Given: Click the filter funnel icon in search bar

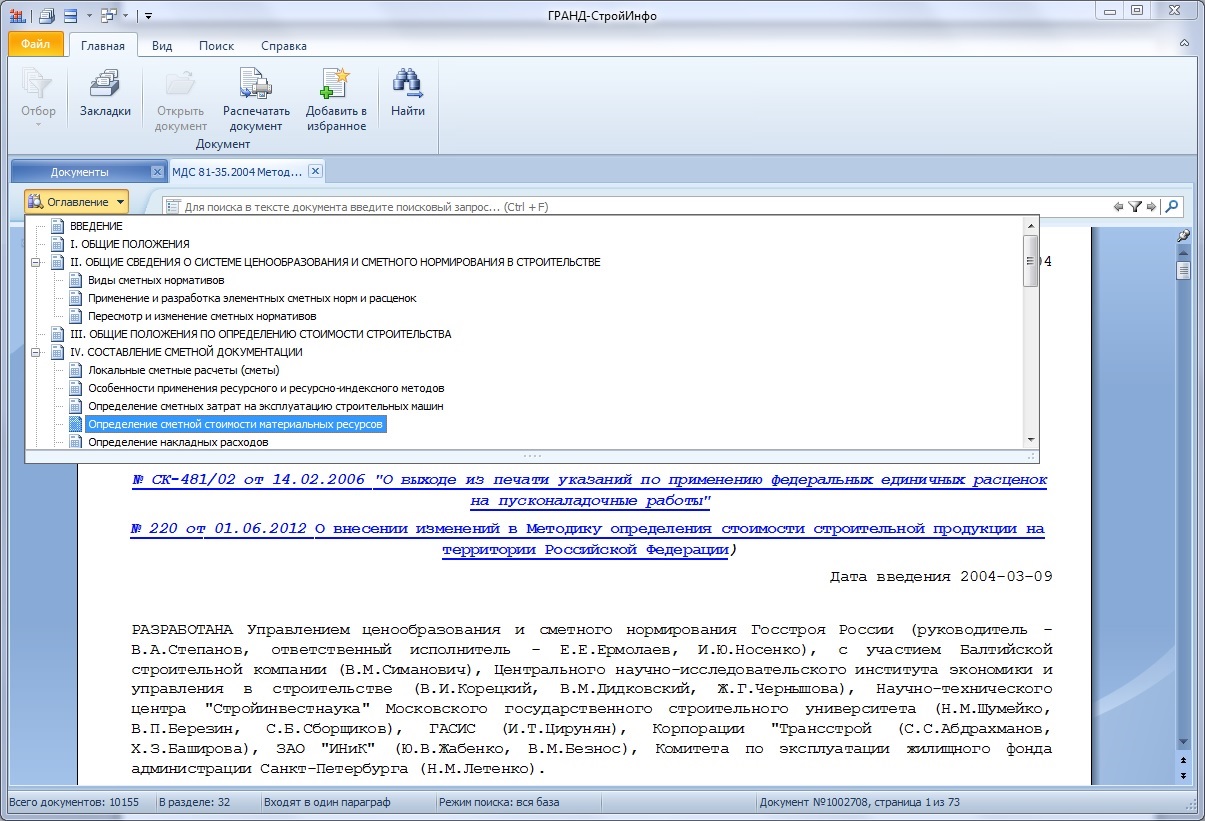Looking at the screenshot, I should [x=1135, y=207].
